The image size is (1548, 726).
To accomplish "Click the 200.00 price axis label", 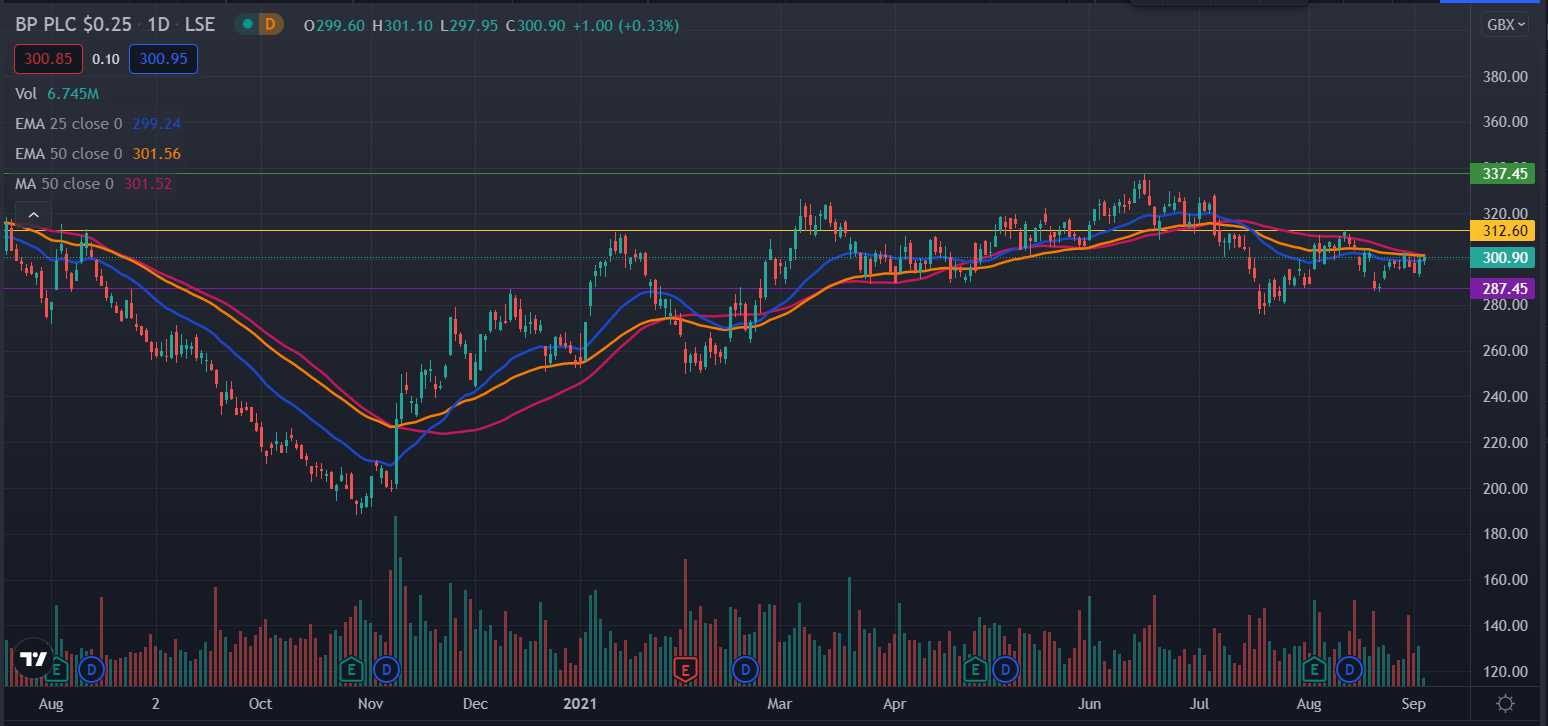I will click(1506, 488).
